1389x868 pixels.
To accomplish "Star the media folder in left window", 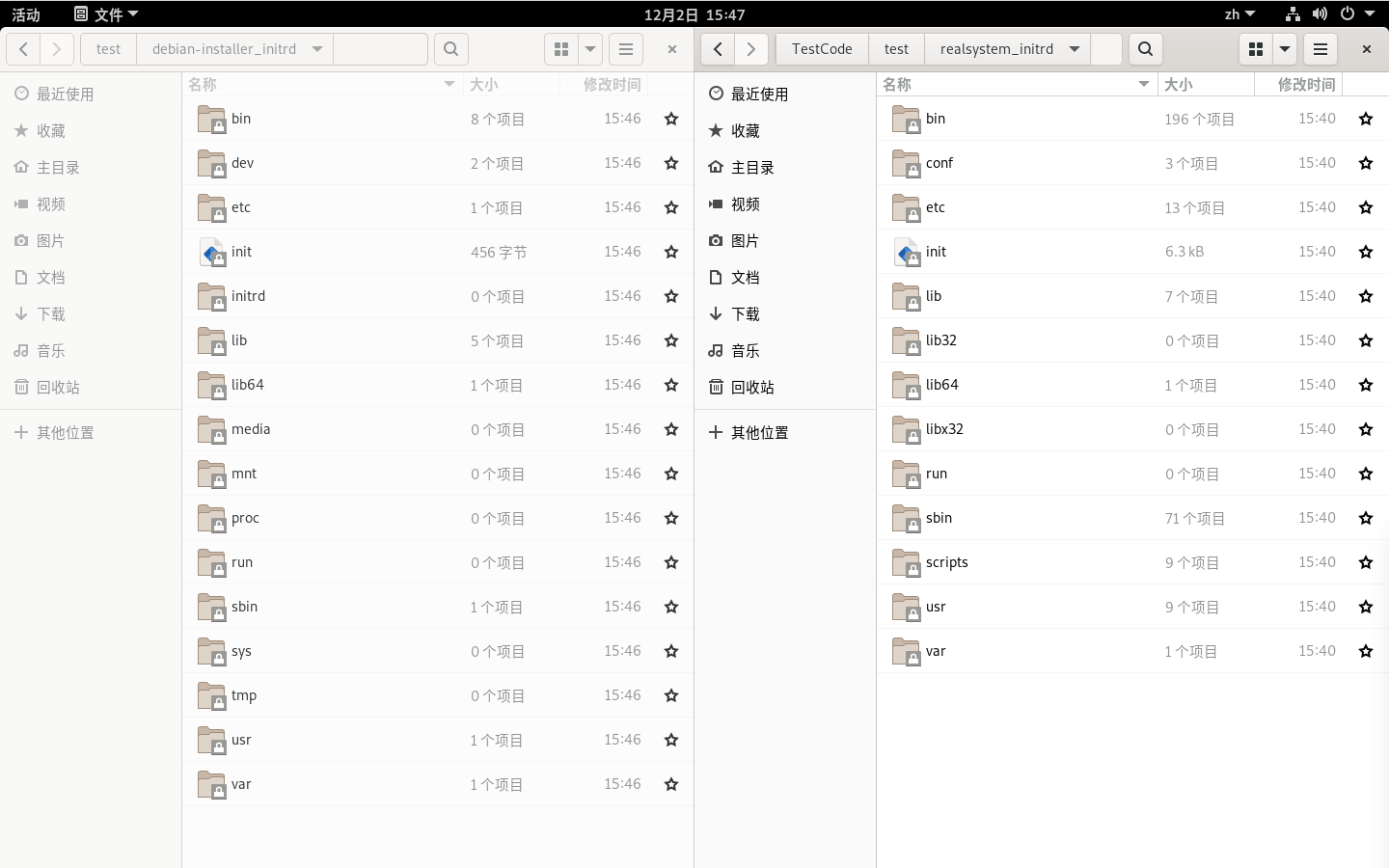I will tap(671, 429).
